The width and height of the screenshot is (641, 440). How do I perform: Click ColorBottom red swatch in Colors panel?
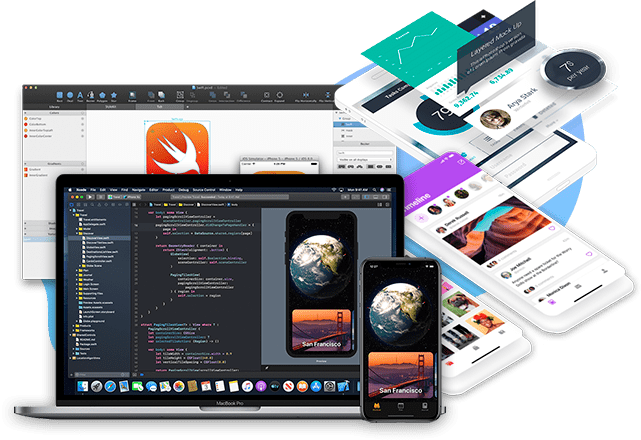[26, 124]
